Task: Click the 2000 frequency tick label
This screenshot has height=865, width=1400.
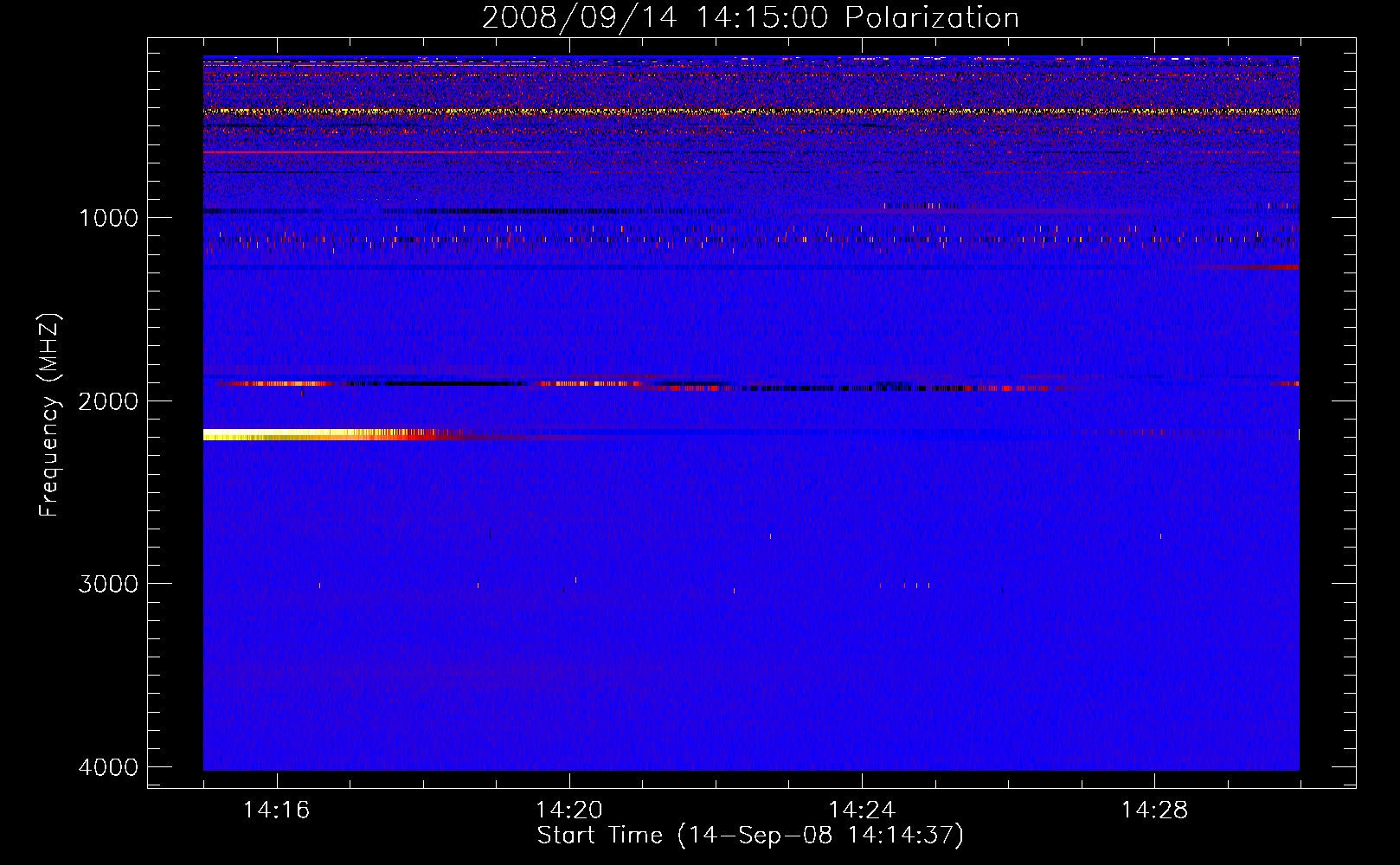Action: pos(108,400)
